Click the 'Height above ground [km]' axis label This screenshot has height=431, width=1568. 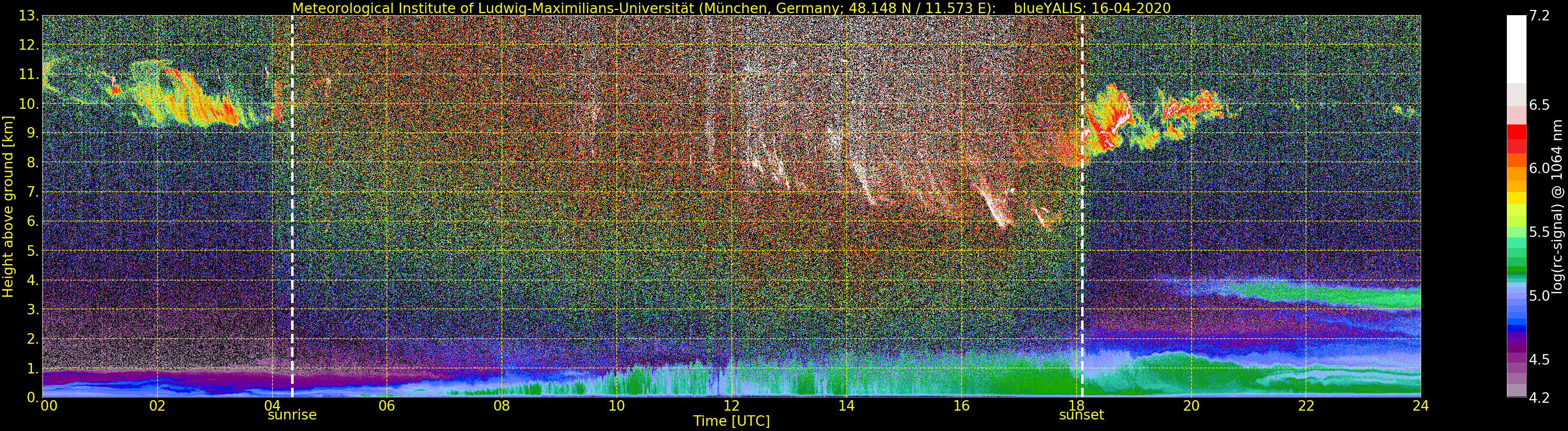click(8, 206)
